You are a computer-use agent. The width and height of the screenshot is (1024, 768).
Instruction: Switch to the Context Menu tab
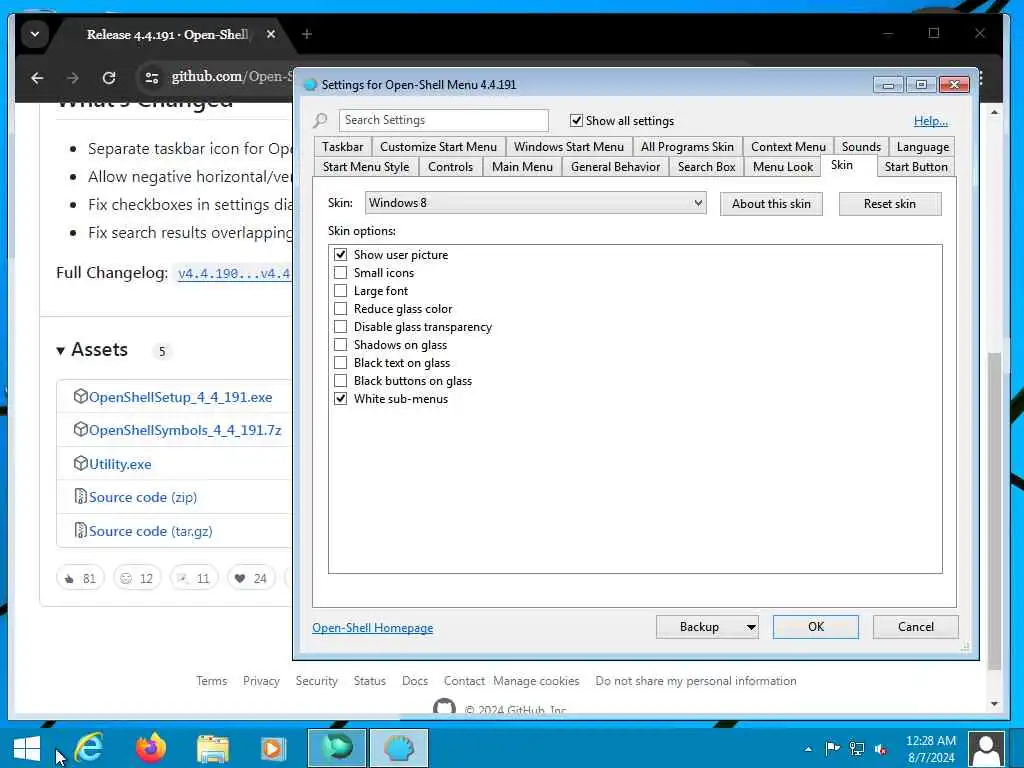(x=788, y=146)
